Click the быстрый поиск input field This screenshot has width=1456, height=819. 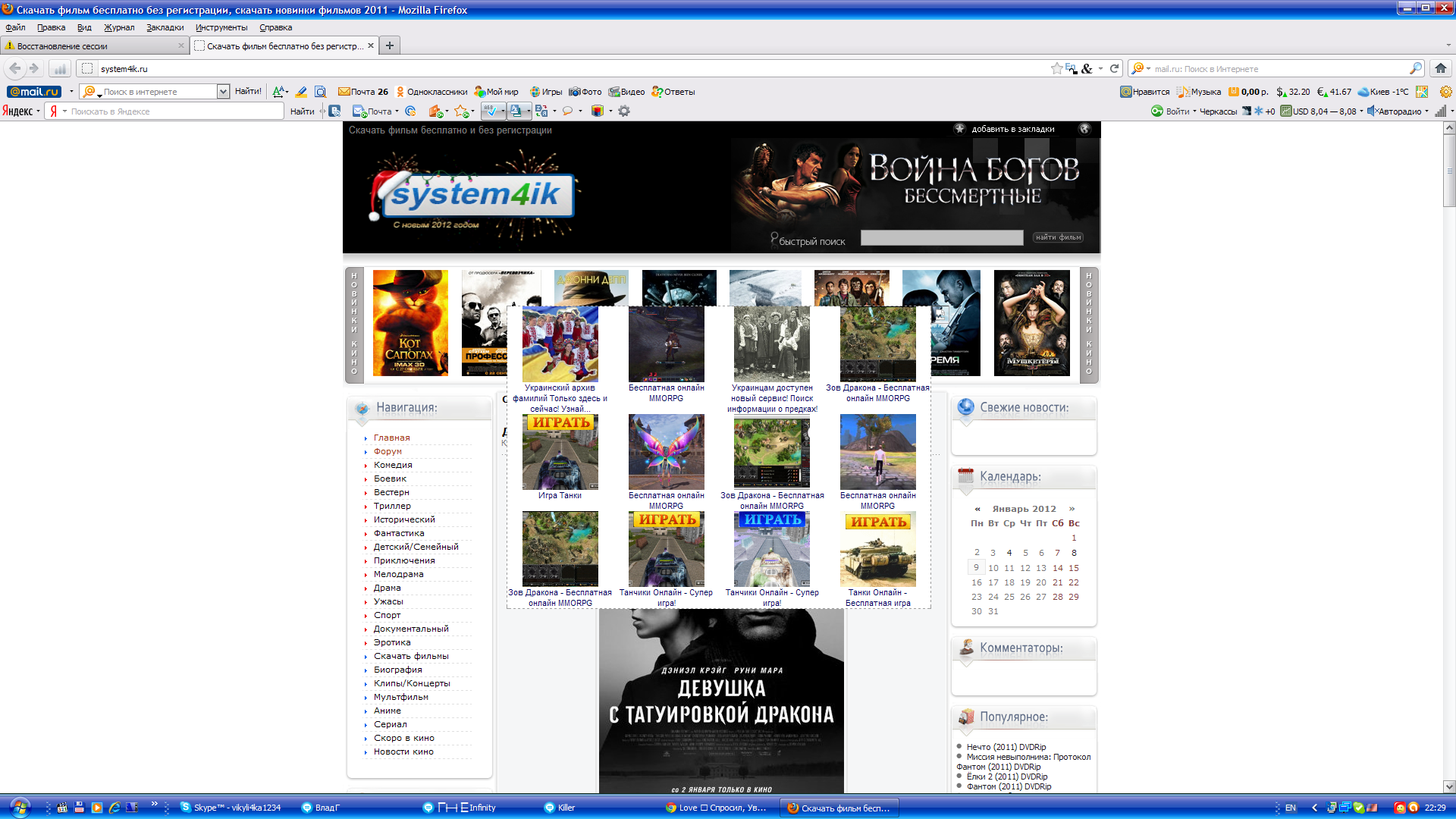pyautogui.click(x=942, y=237)
